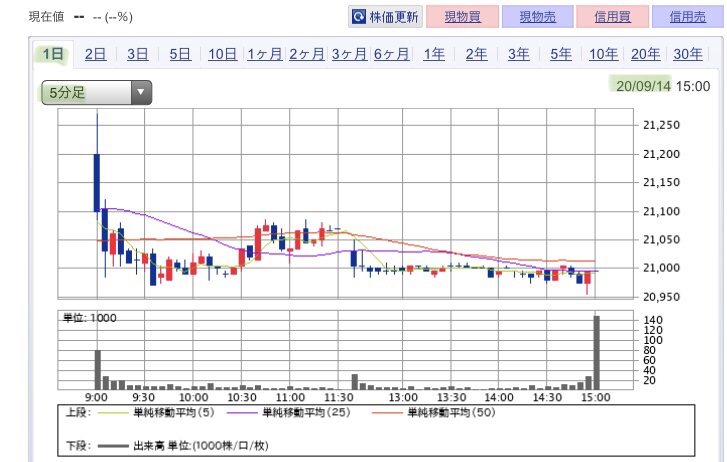Click the 単純移動平均(5) legend entry
The width and height of the screenshot is (727, 462).
155,412
